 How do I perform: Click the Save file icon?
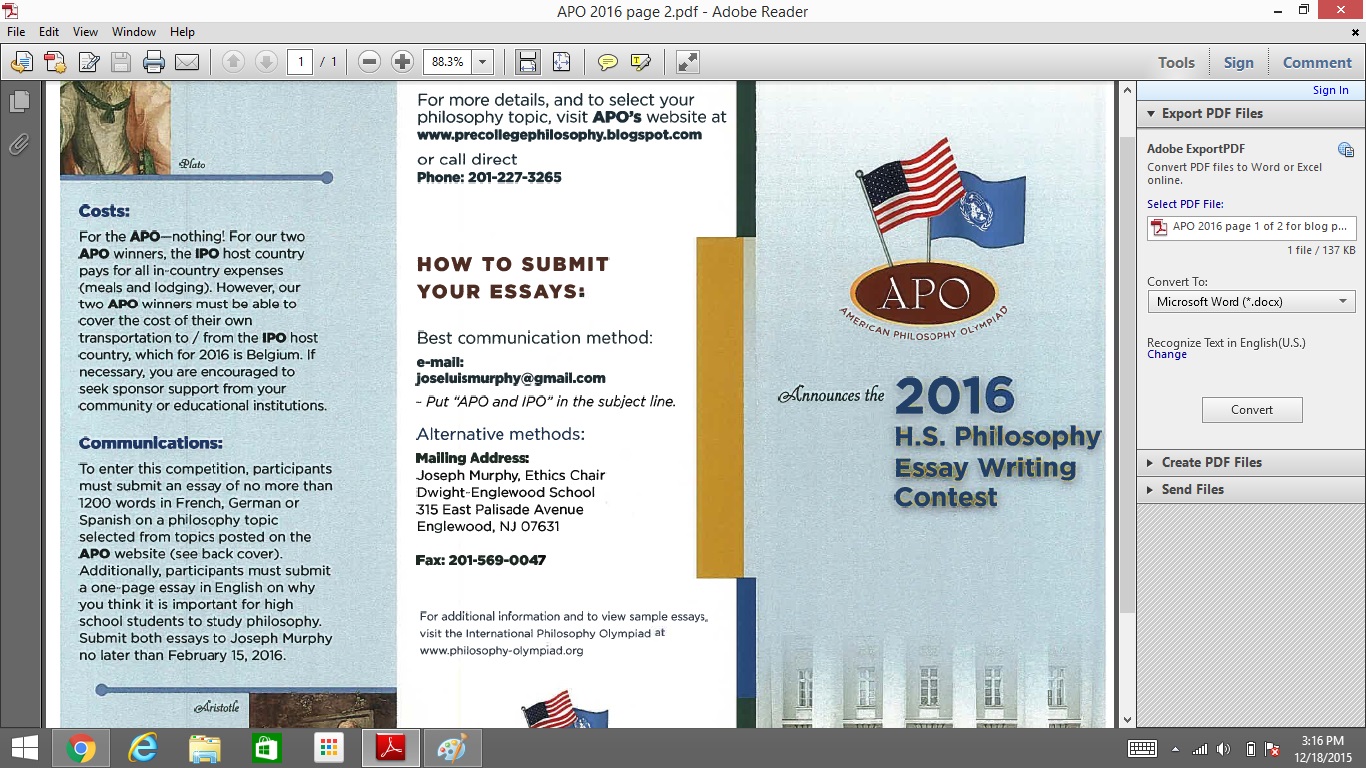[x=121, y=62]
